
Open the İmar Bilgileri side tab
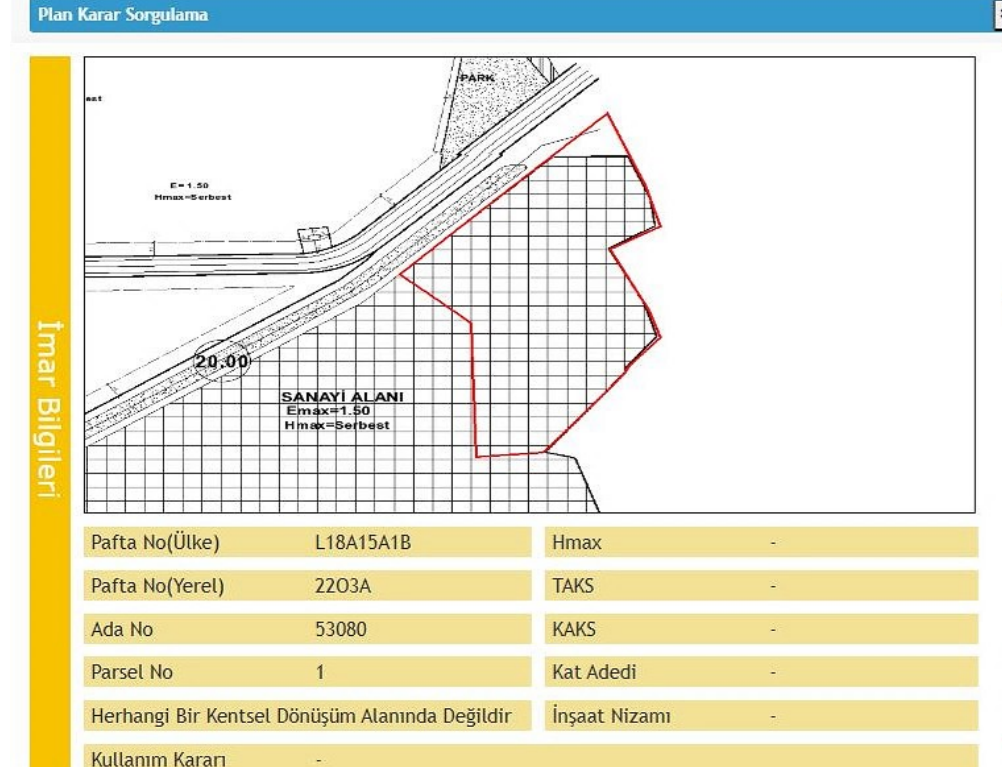[x=50, y=410]
